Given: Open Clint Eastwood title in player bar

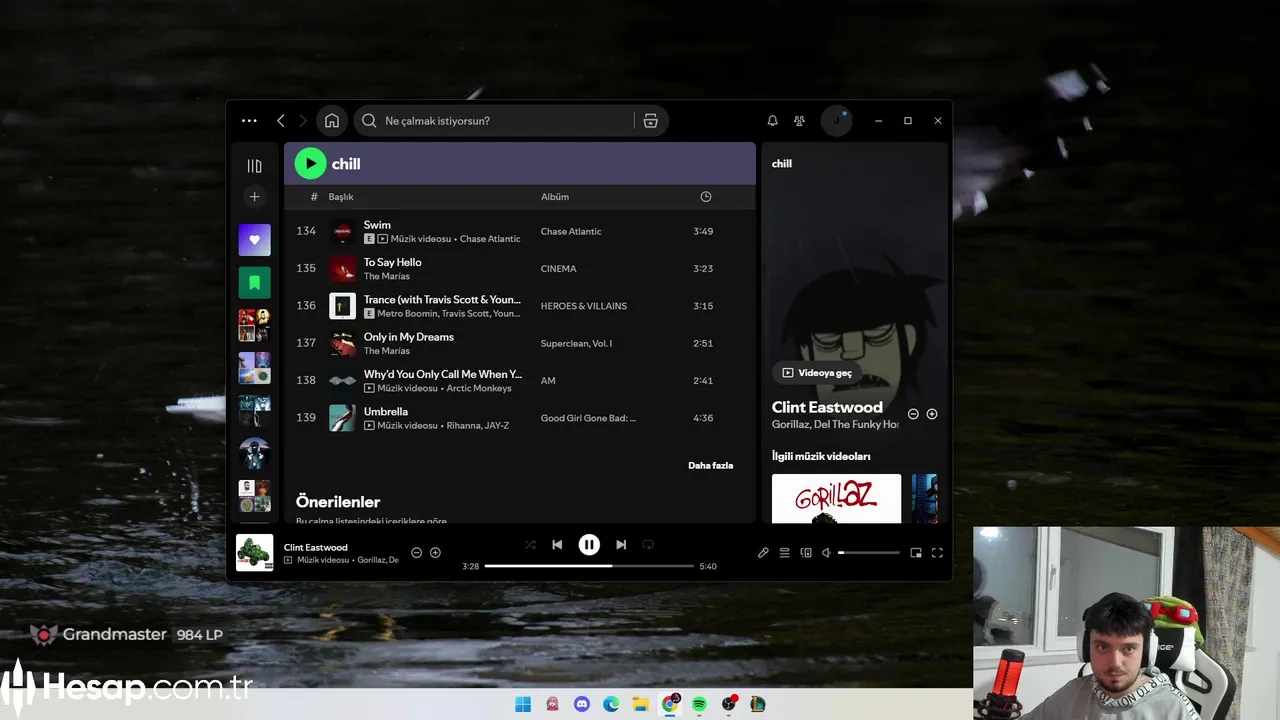Looking at the screenshot, I should tap(316, 547).
